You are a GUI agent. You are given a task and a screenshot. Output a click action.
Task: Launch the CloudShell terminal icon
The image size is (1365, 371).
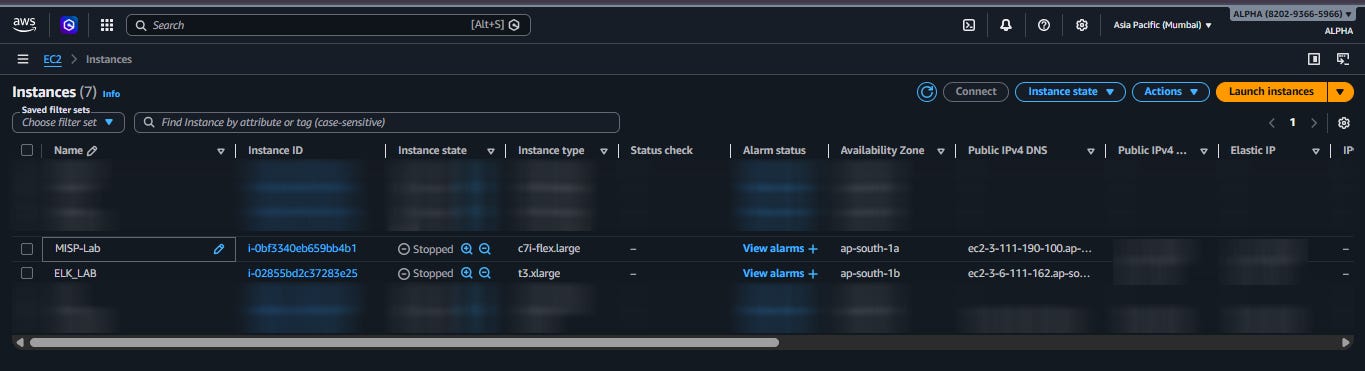click(x=969, y=25)
